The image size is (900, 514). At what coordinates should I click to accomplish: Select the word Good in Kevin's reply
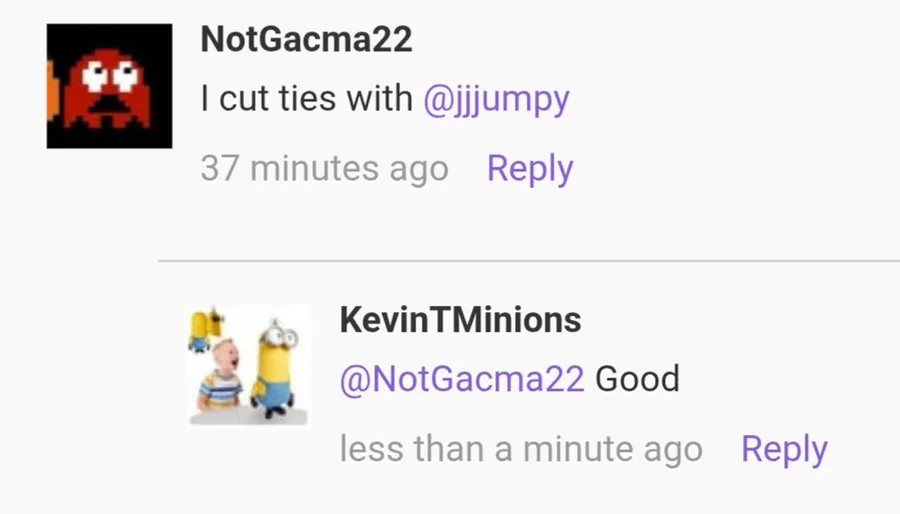click(637, 379)
